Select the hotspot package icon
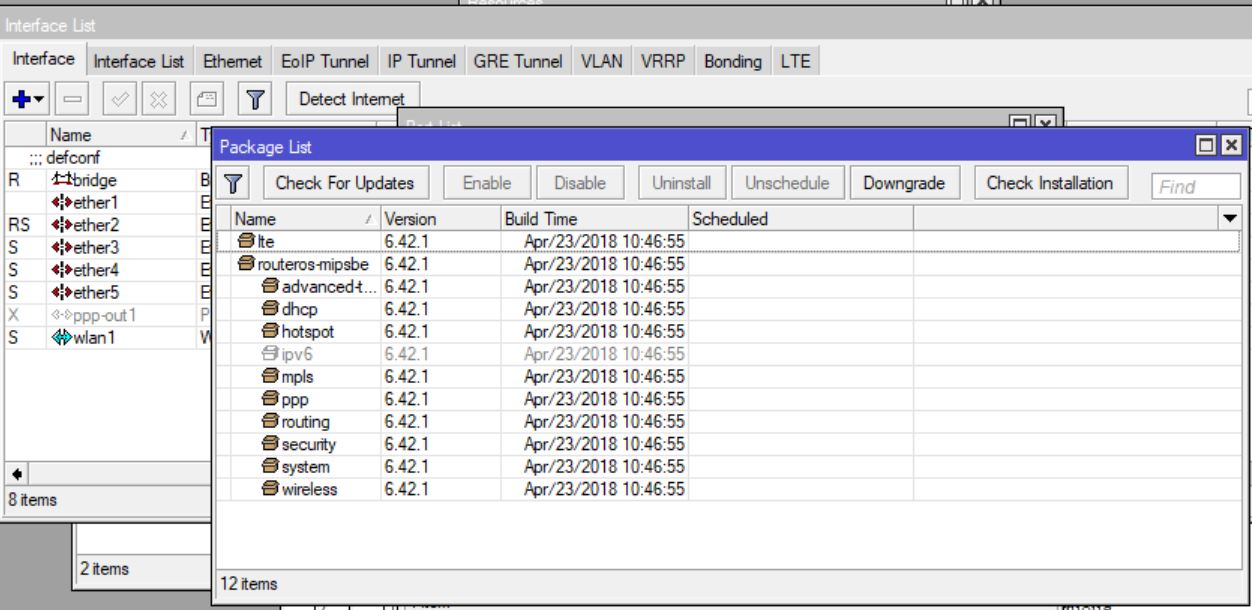 270,331
